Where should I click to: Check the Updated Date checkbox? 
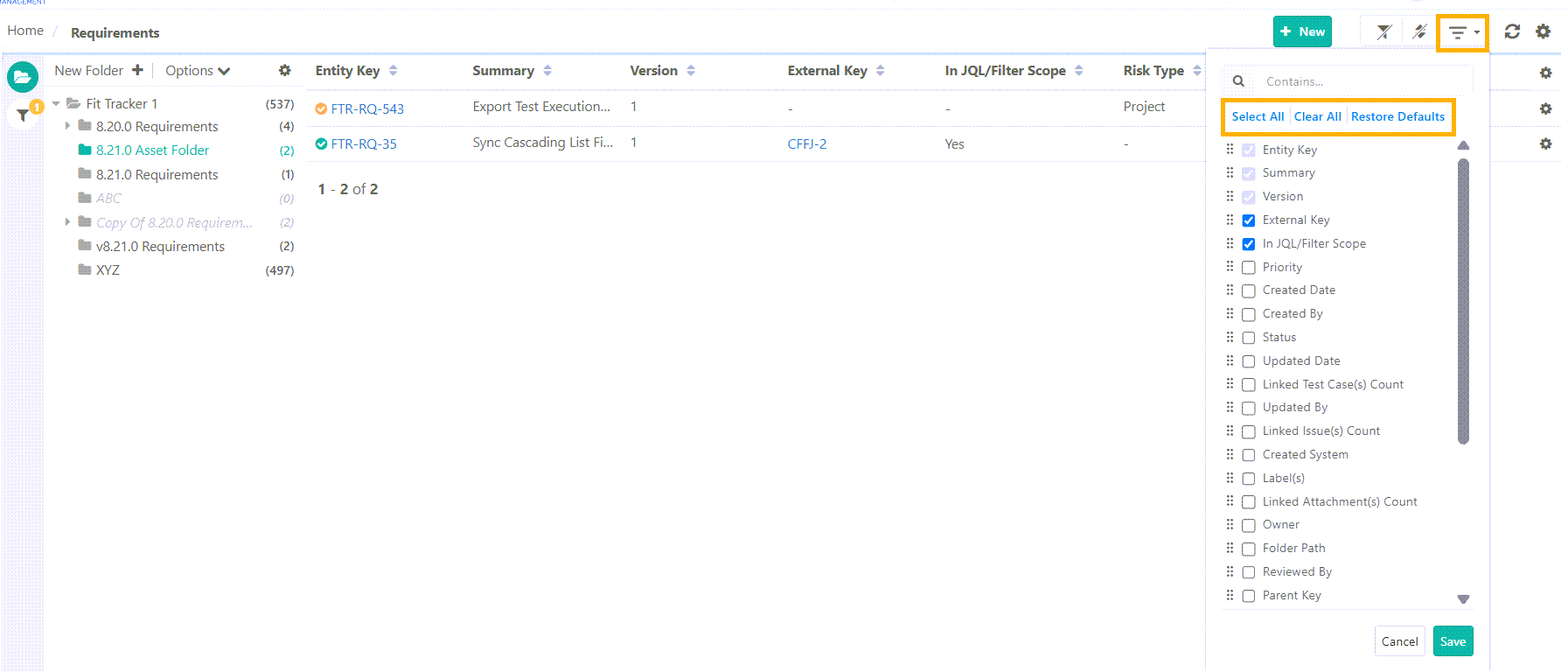click(x=1249, y=361)
